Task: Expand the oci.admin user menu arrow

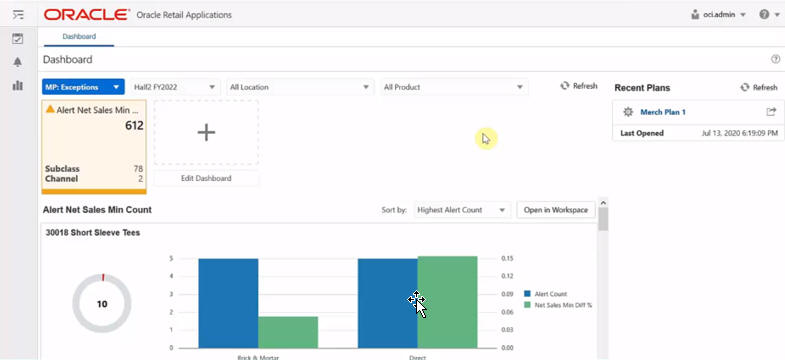Action: pos(743,15)
